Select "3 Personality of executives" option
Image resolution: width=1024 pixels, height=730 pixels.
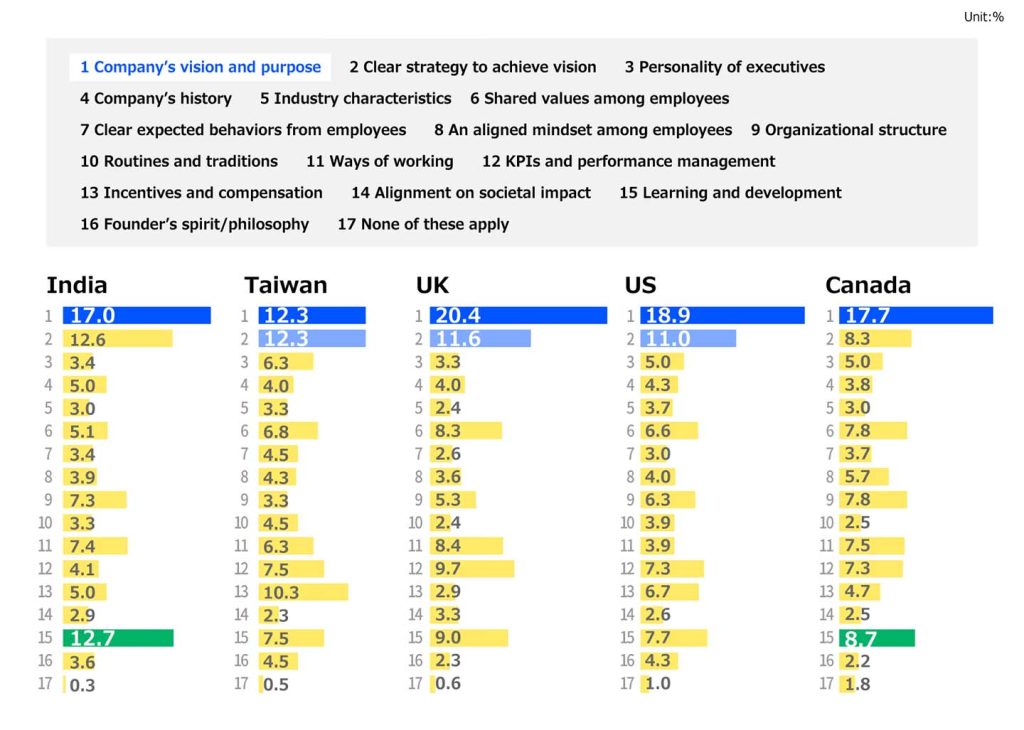click(724, 67)
